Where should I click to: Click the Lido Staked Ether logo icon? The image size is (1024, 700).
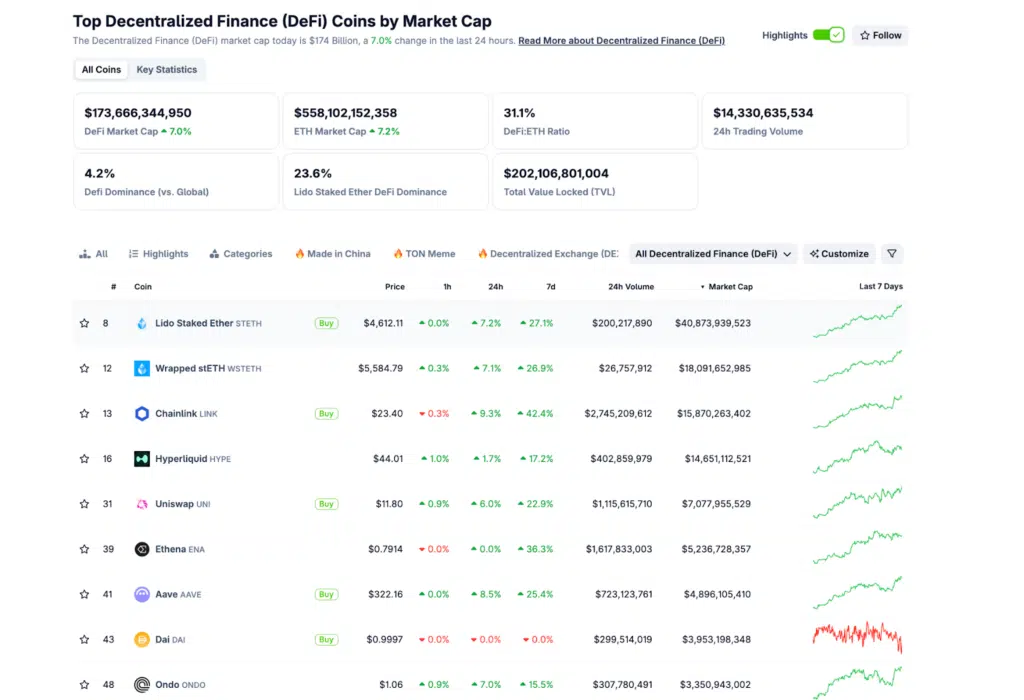(142, 324)
